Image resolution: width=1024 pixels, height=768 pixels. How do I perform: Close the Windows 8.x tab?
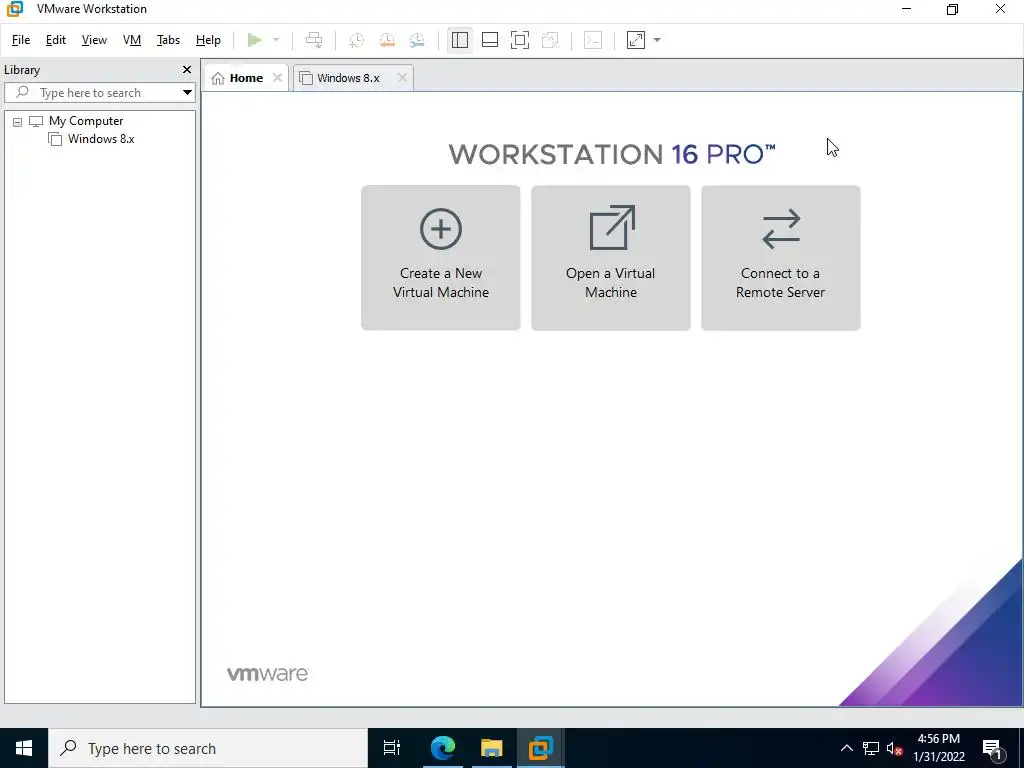[x=402, y=78]
